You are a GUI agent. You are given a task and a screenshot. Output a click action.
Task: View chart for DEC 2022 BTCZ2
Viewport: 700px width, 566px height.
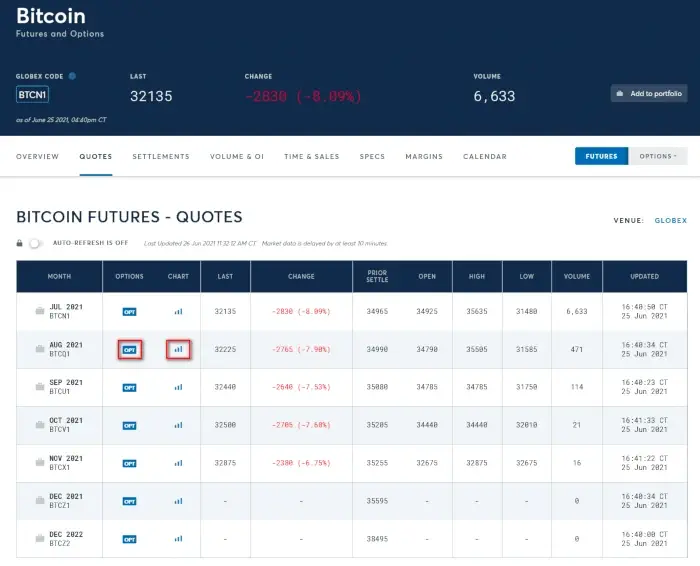click(179, 539)
